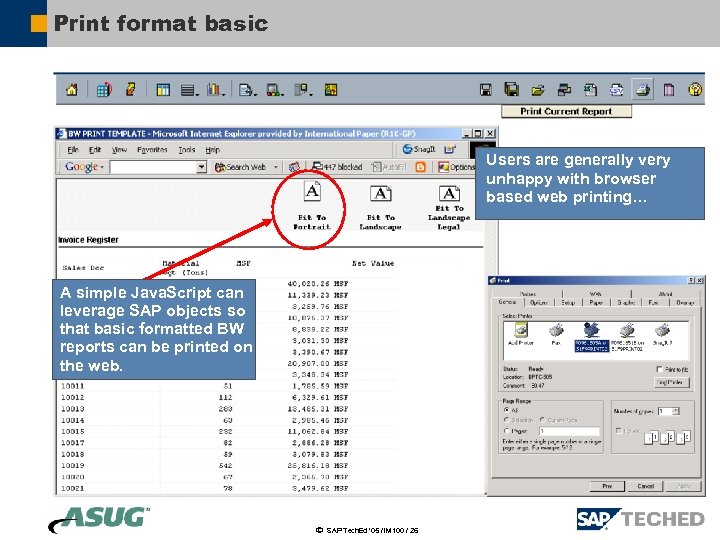The height and width of the screenshot is (540, 720).
Task: Click the Print button in Print dialog
Action: coord(607,486)
